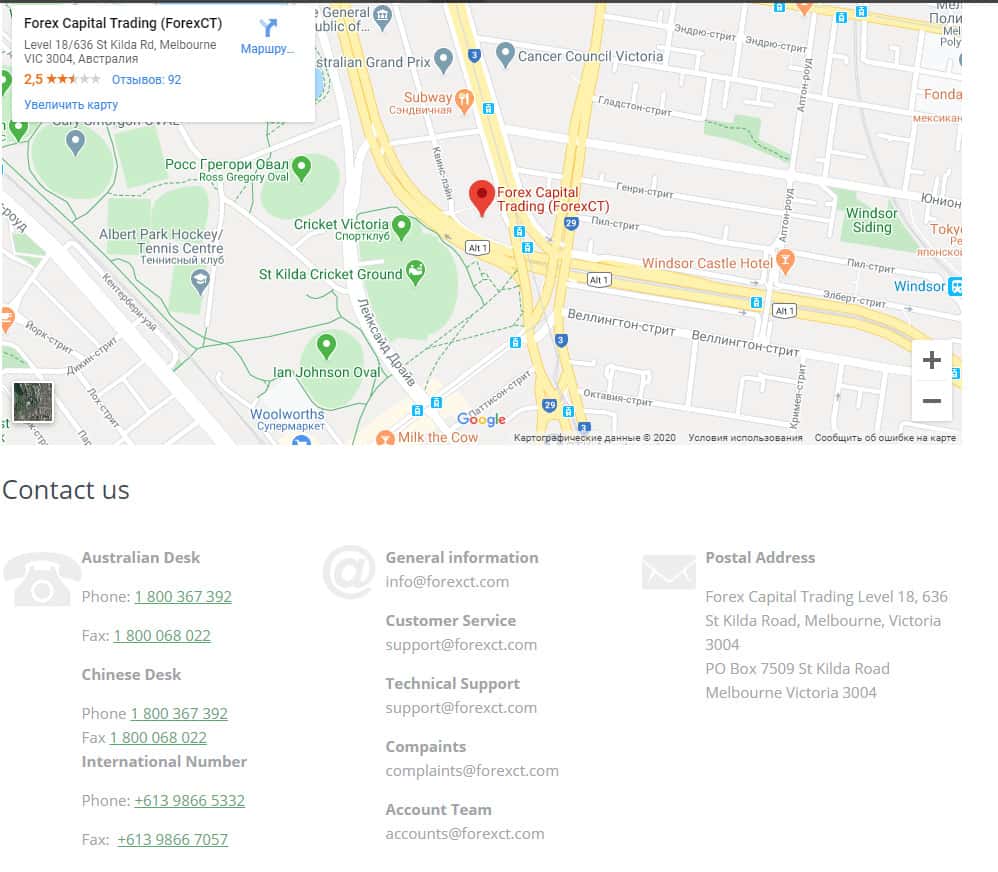Screen dimensions: 998x872
Task: Click the Subway restaurant map marker
Action: point(464,99)
